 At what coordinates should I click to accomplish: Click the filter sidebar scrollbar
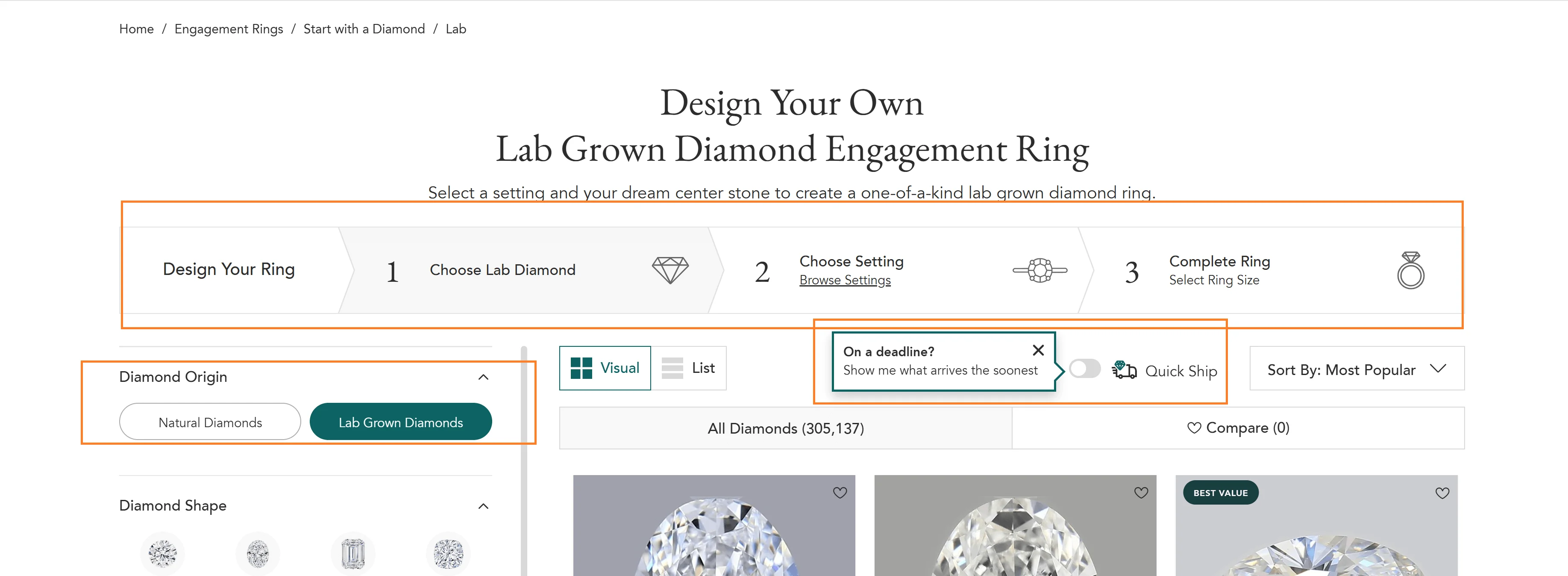coord(523,461)
